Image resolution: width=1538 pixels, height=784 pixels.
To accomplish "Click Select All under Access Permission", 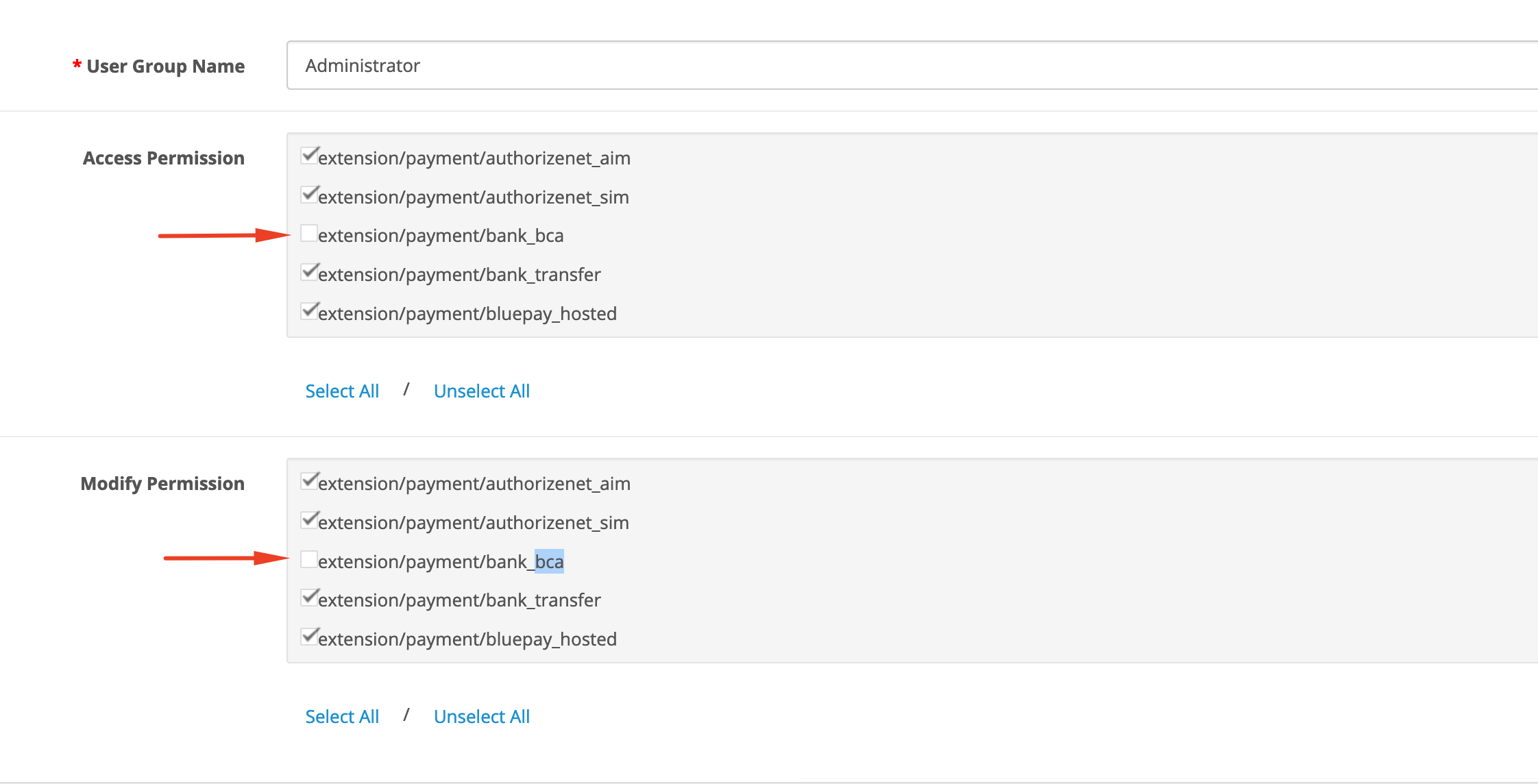I will (x=342, y=391).
